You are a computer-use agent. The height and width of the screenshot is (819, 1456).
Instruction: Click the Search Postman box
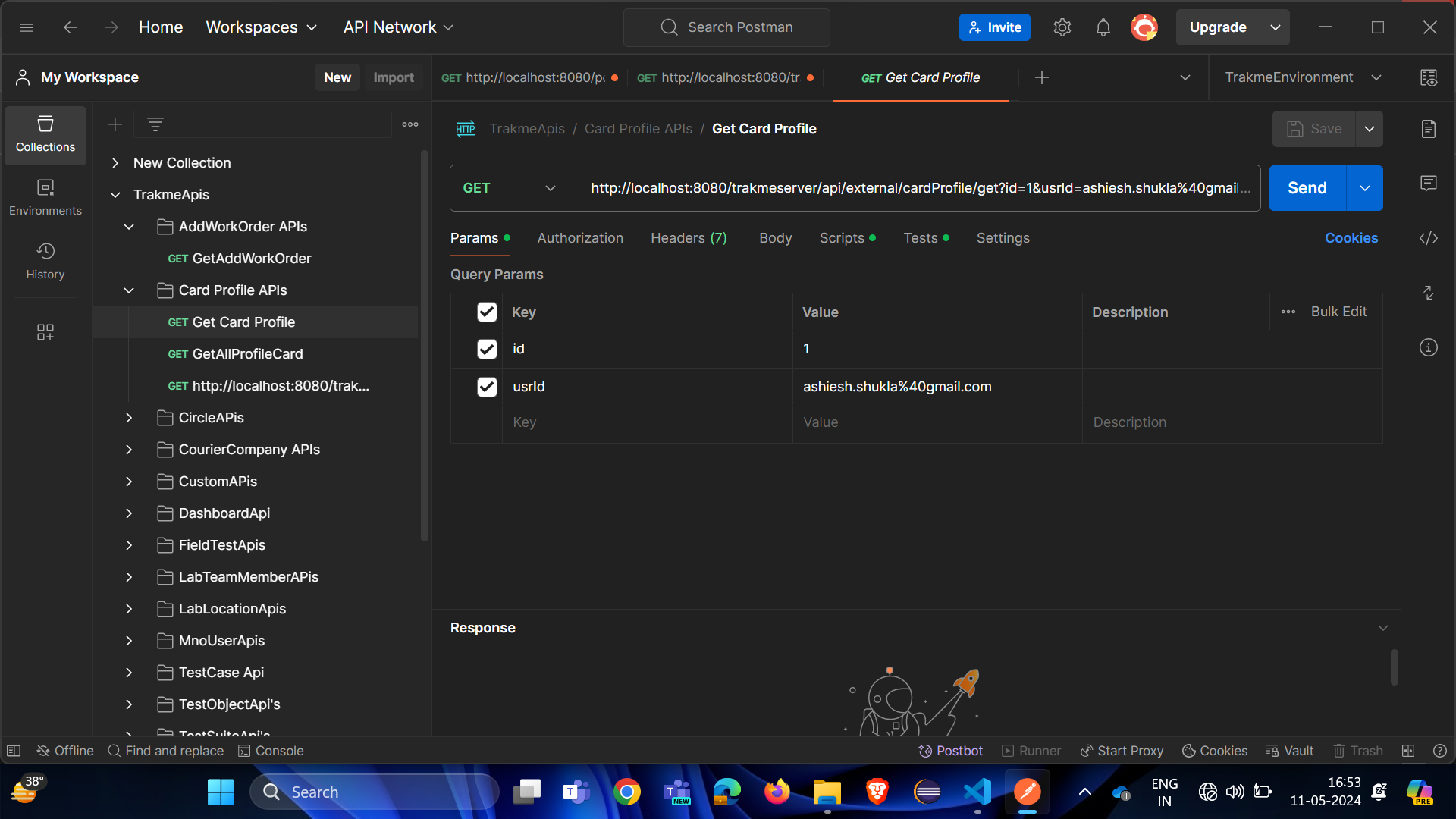click(726, 27)
